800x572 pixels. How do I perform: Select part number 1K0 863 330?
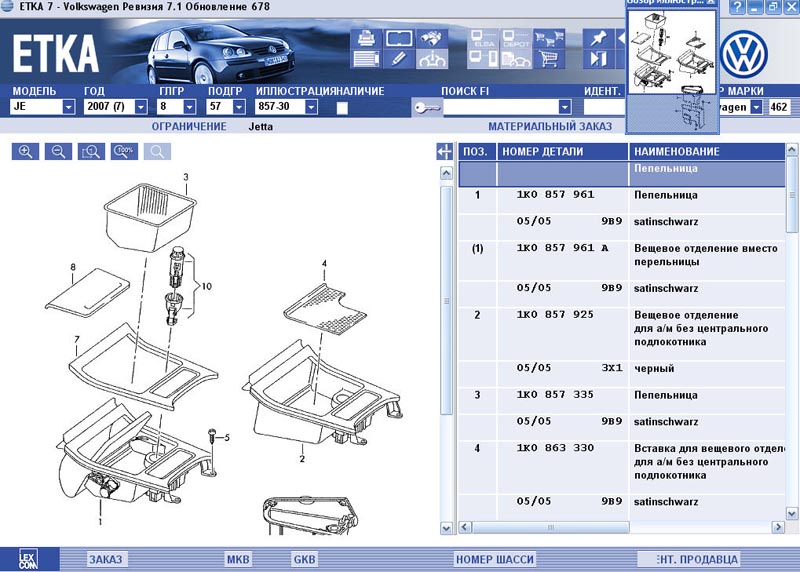[x=555, y=447]
